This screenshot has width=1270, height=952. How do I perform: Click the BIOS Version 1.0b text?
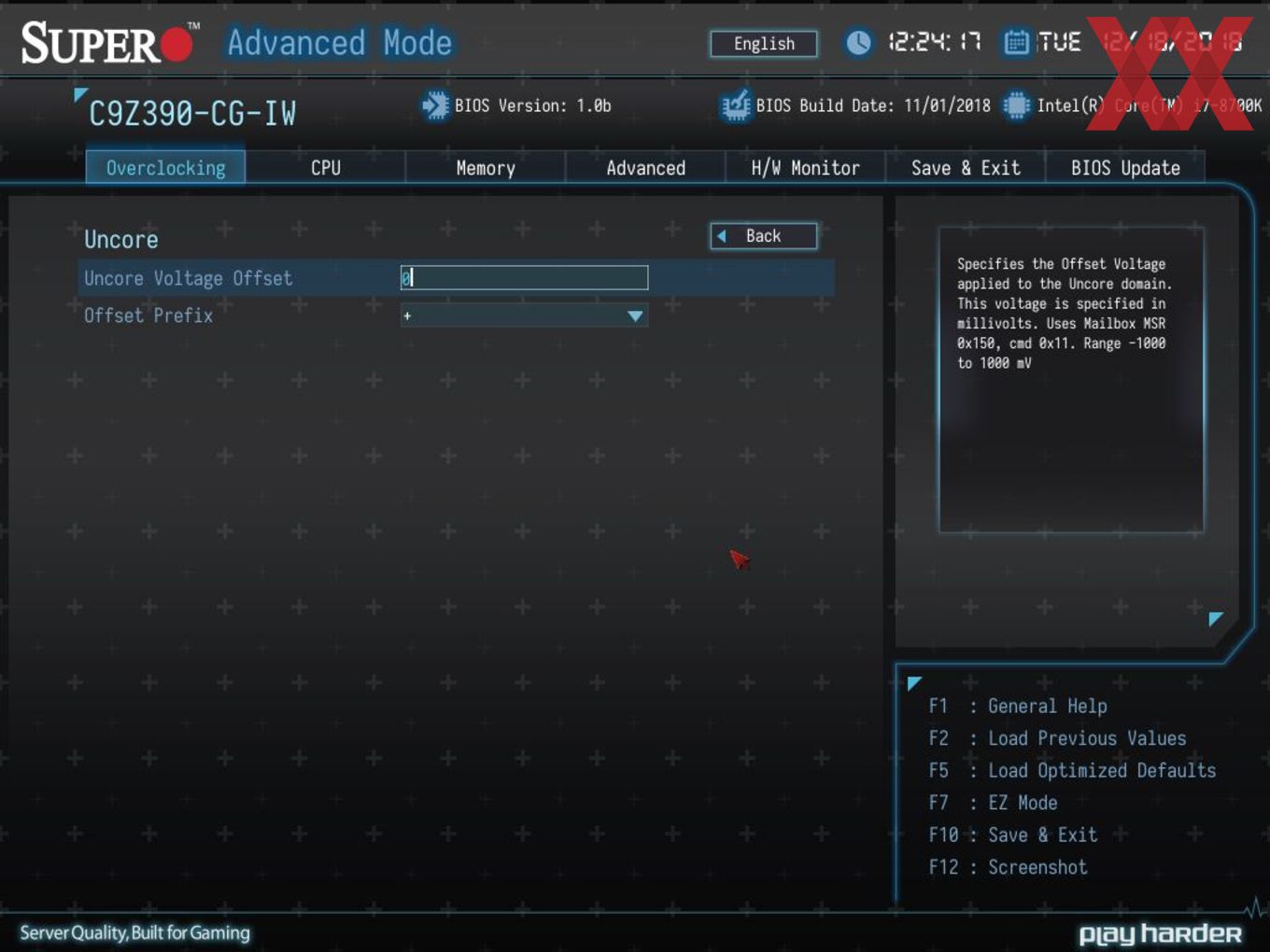[532, 105]
